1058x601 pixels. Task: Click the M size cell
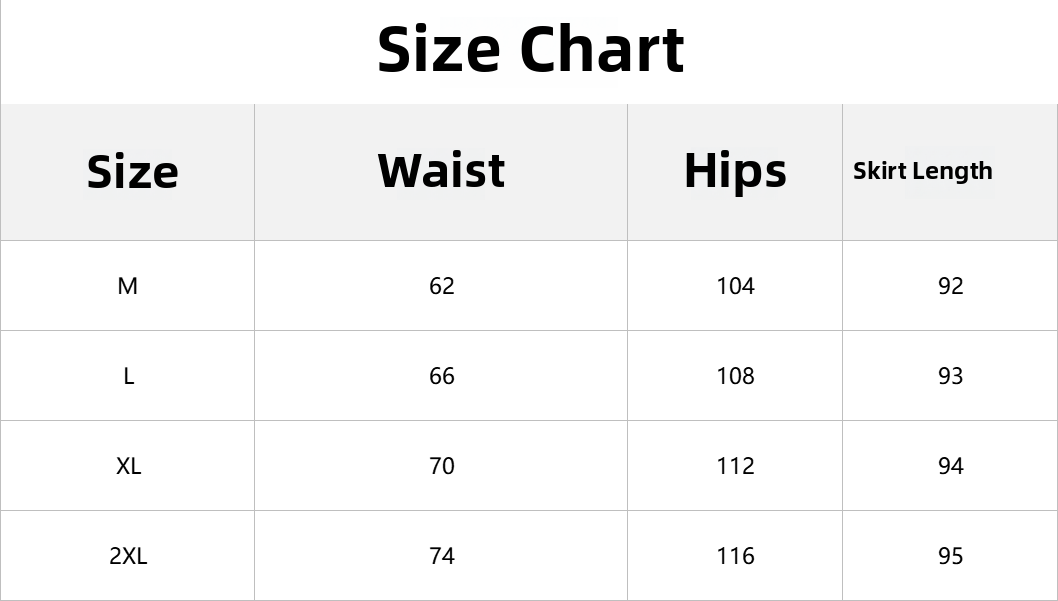(x=128, y=286)
